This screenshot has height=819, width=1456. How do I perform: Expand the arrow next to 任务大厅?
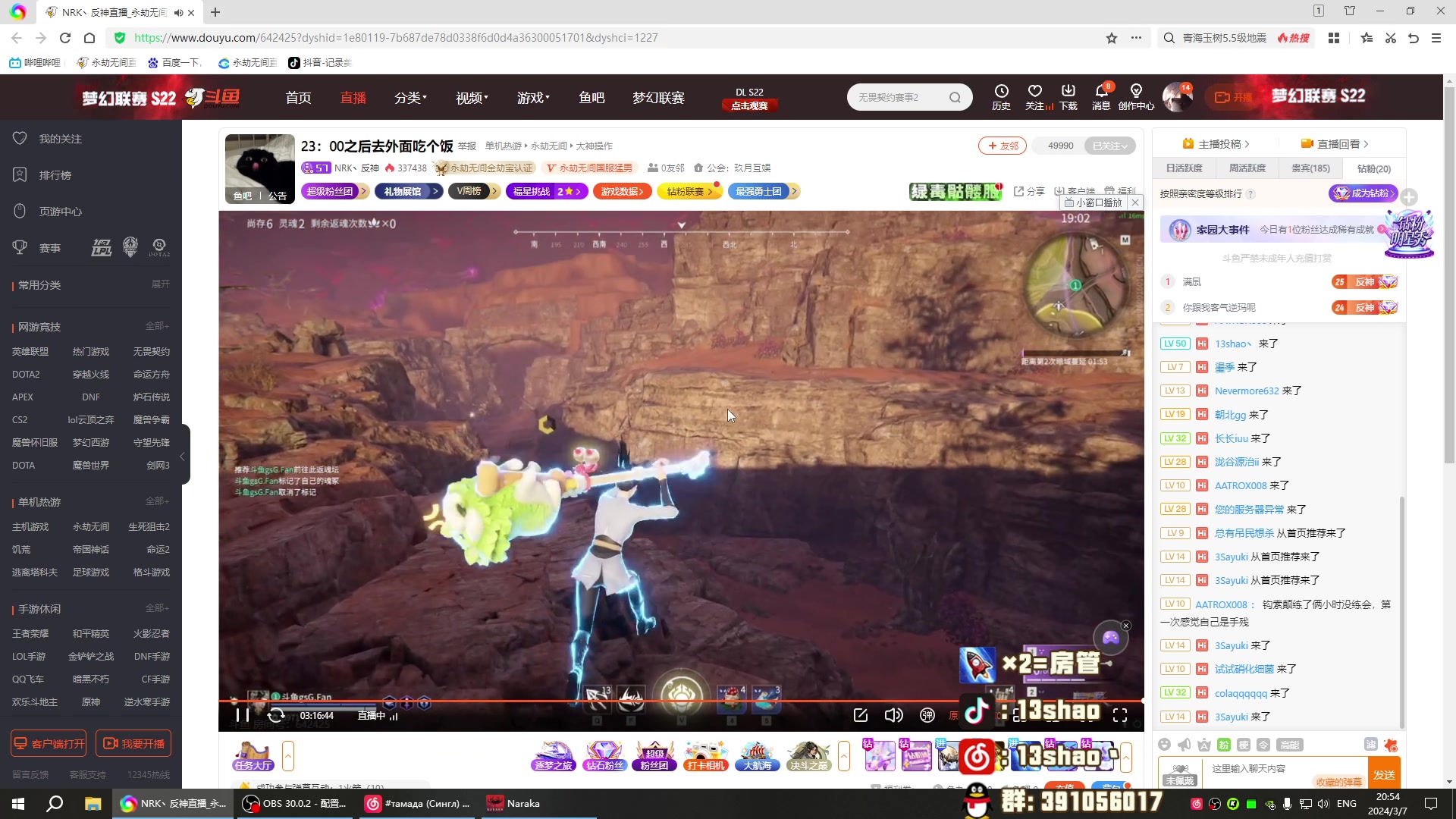(288, 756)
